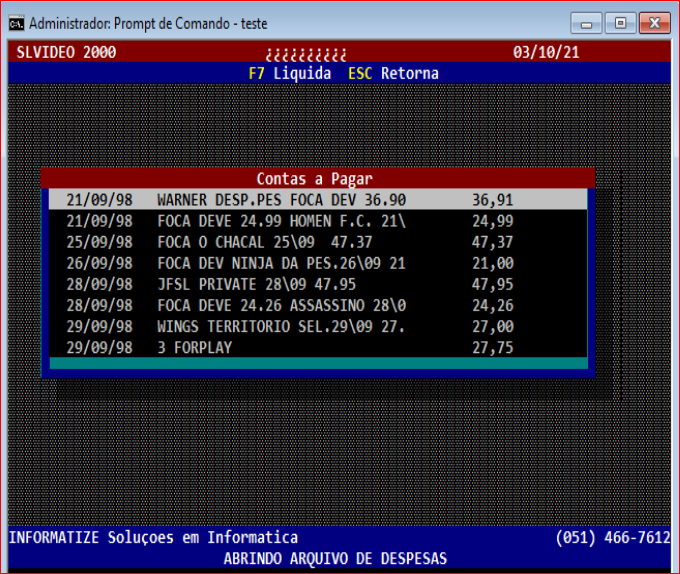The width and height of the screenshot is (680, 574).
Task: Click the ABRINDO ARQUIVO DE DESPESAS status line
Action: click(x=335, y=558)
